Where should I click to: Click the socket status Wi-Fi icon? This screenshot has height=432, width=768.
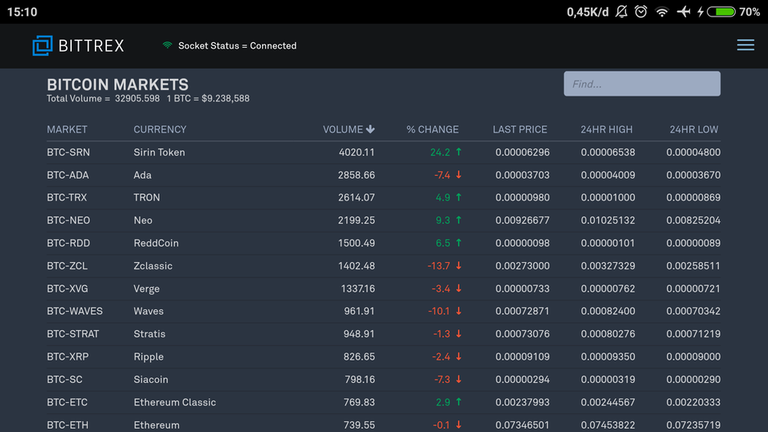pyautogui.click(x=167, y=45)
